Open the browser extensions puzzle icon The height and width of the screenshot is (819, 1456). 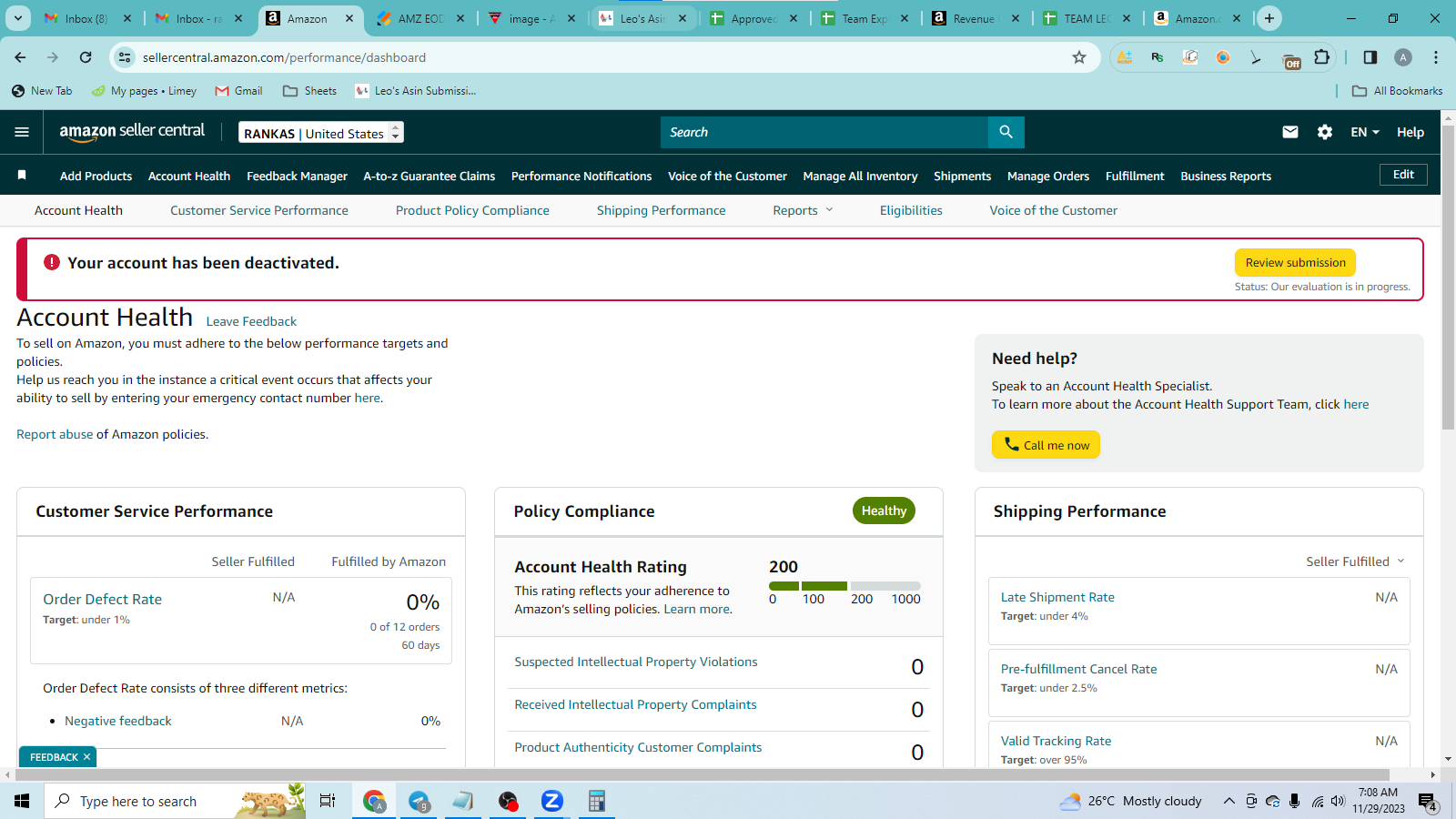click(x=1321, y=57)
